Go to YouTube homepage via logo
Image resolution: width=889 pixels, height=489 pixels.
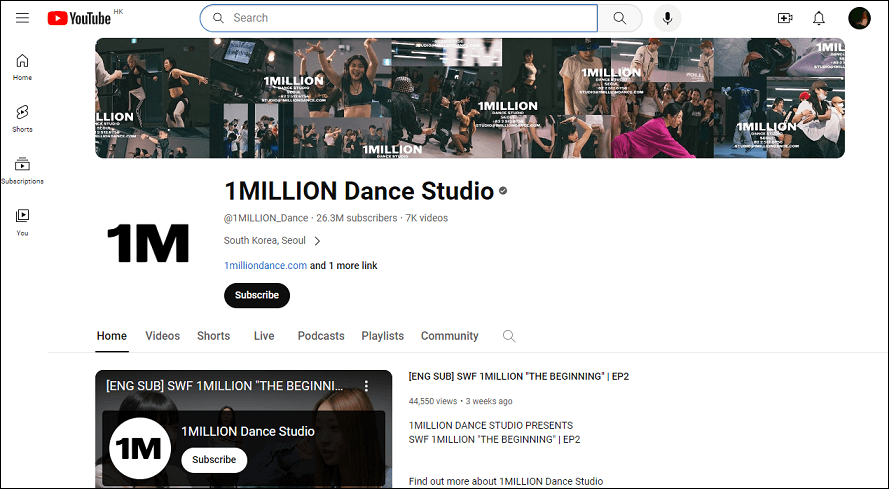coord(79,18)
